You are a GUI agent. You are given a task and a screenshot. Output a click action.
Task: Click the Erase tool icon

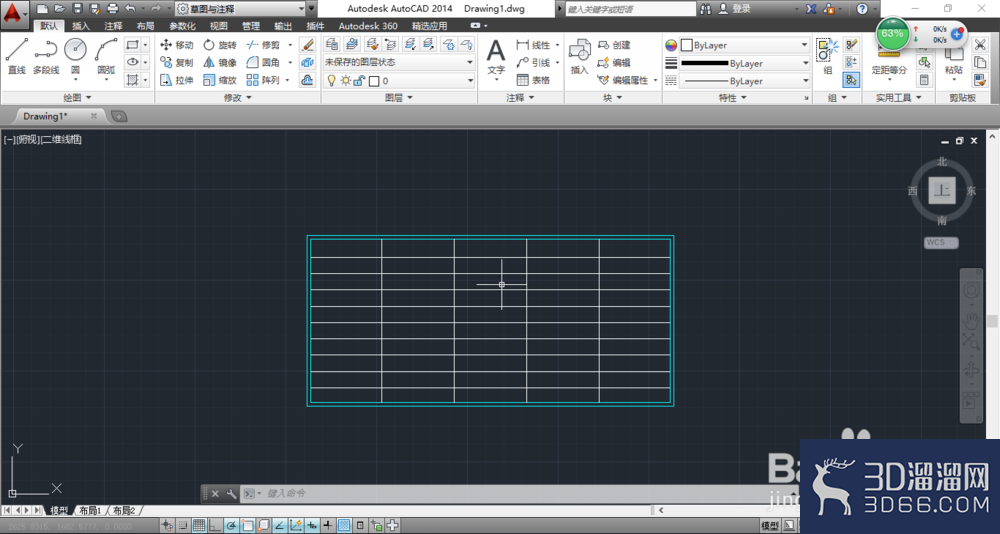click(x=307, y=45)
